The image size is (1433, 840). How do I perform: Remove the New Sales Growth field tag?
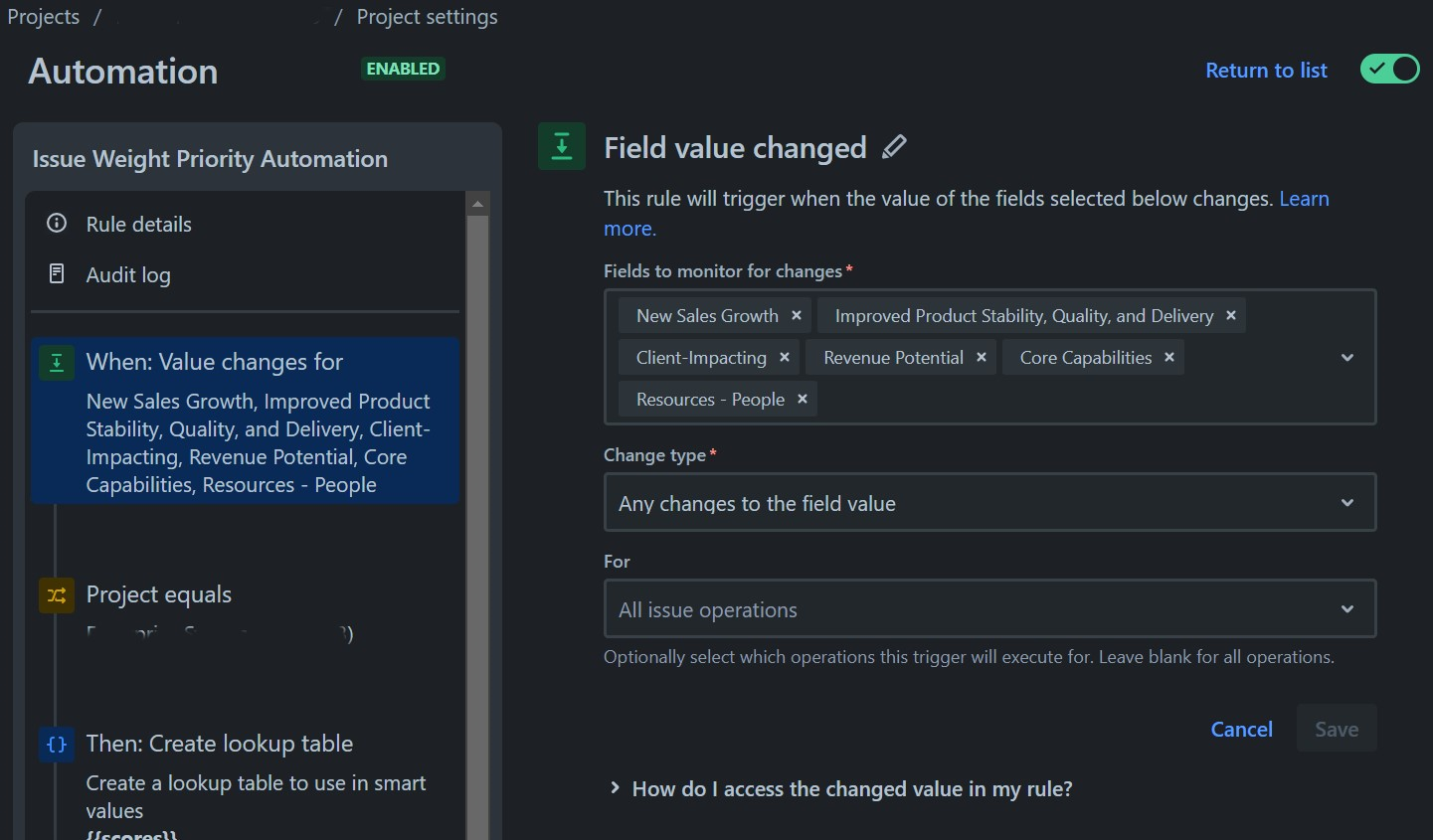796,315
